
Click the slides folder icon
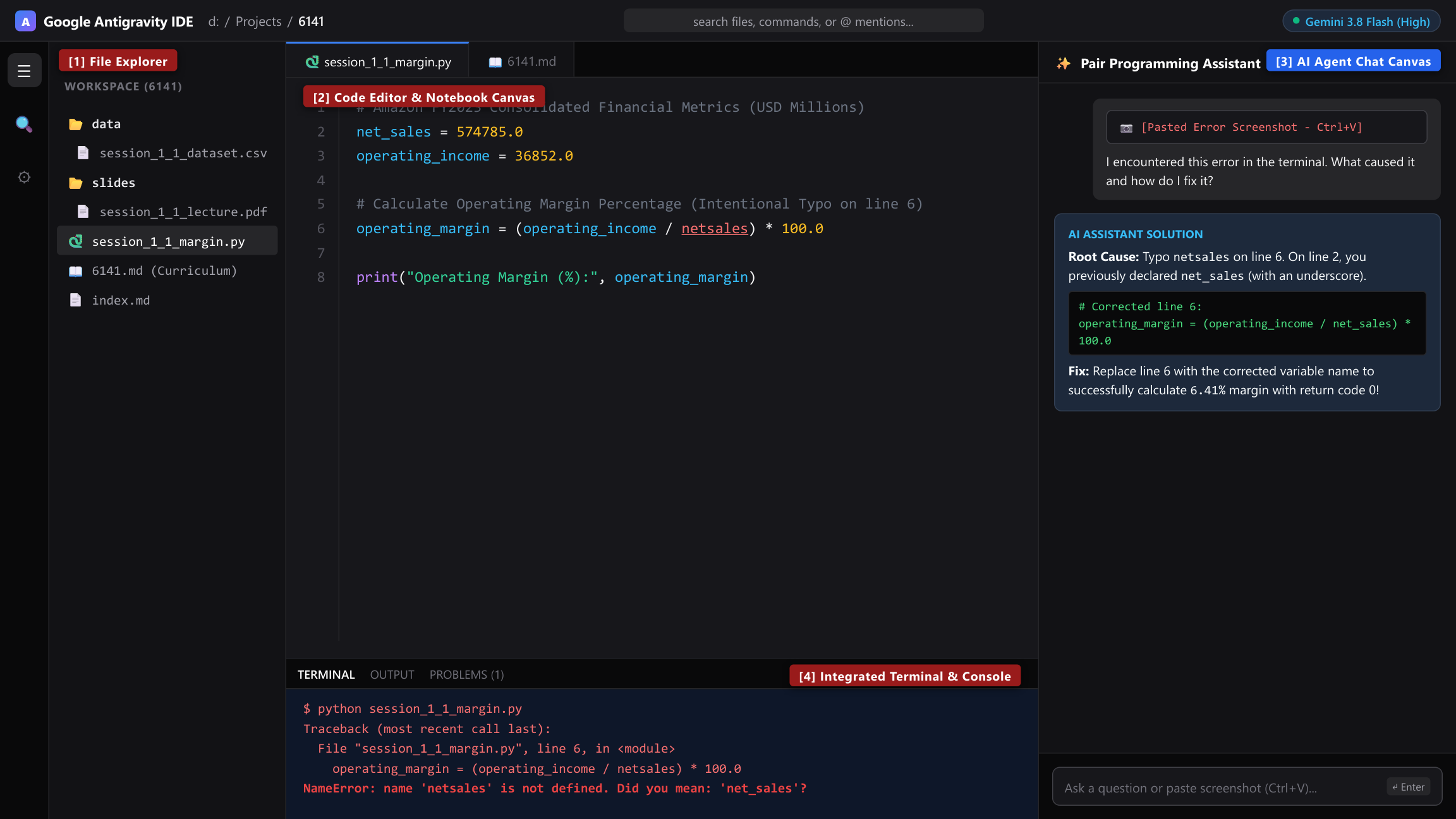click(76, 183)
